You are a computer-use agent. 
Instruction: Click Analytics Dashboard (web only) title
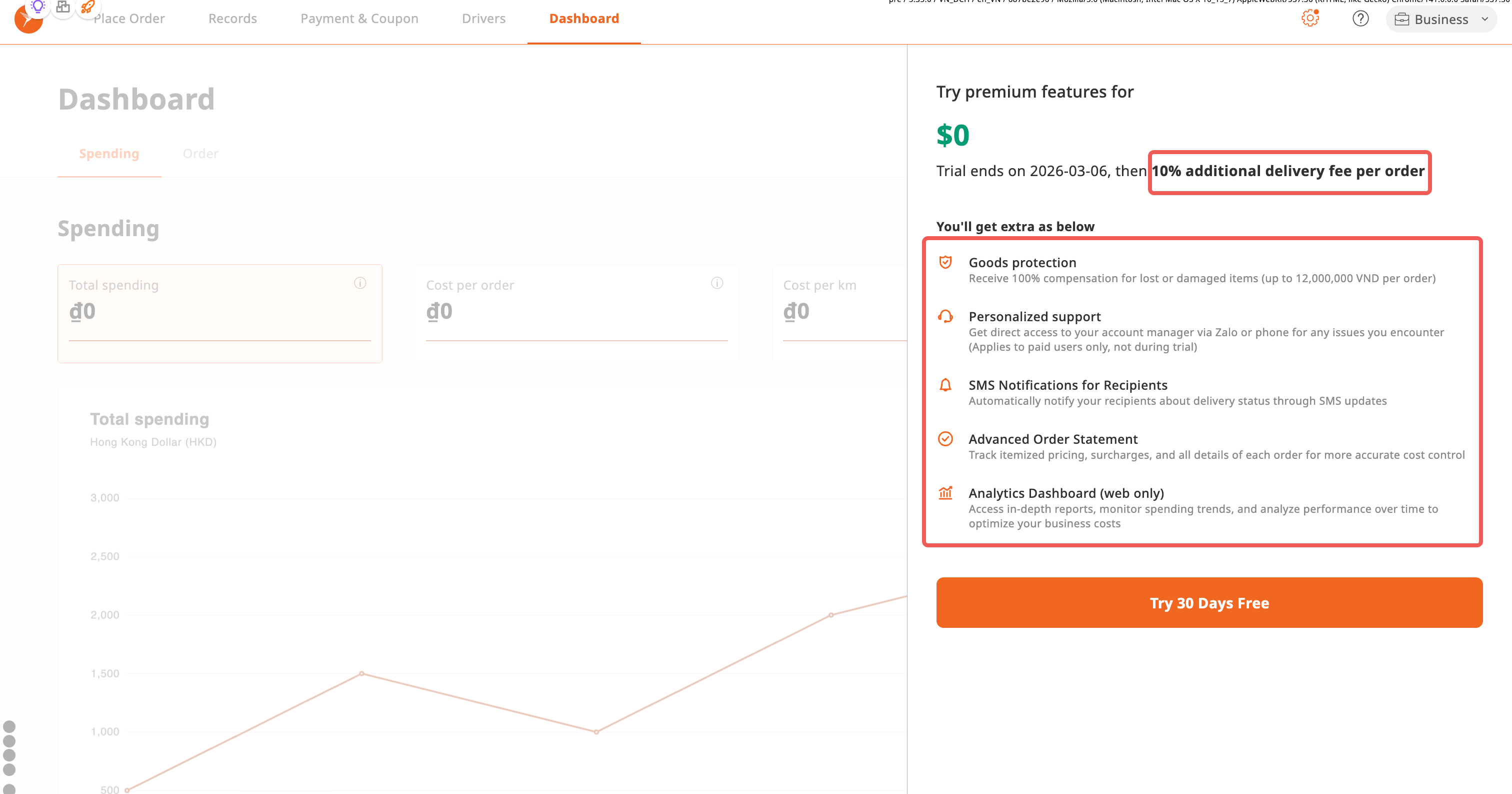point(1066,493)
